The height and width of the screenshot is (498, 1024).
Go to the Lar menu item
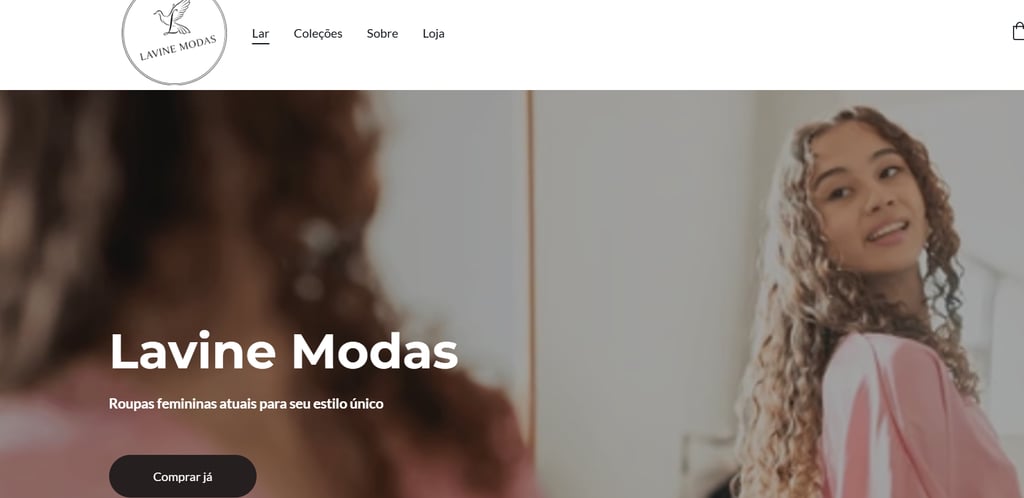coord(261,33)
